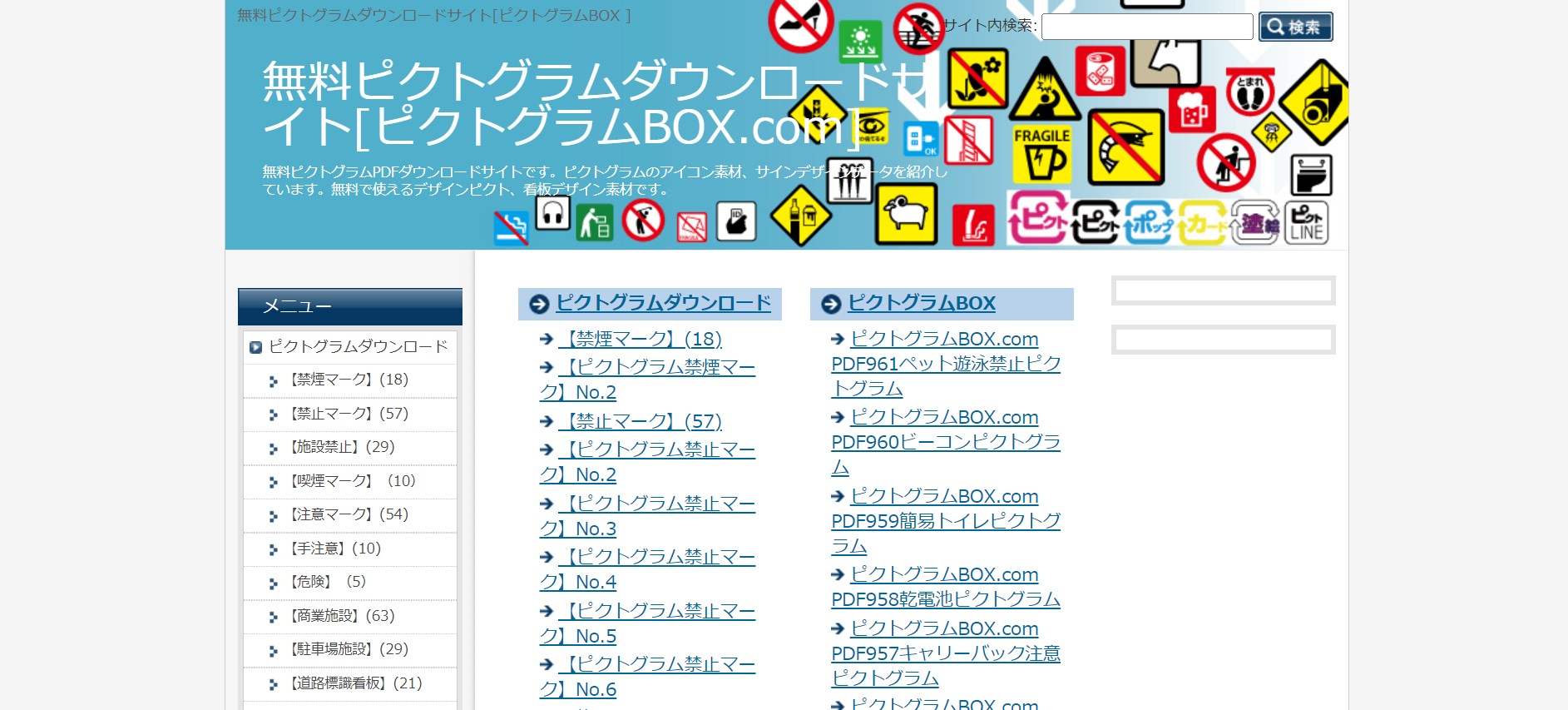Click the bottles yellow diamond pictogram
Image resolution: width=1568 pixels, height=710 pixels.
coord(800,216)
